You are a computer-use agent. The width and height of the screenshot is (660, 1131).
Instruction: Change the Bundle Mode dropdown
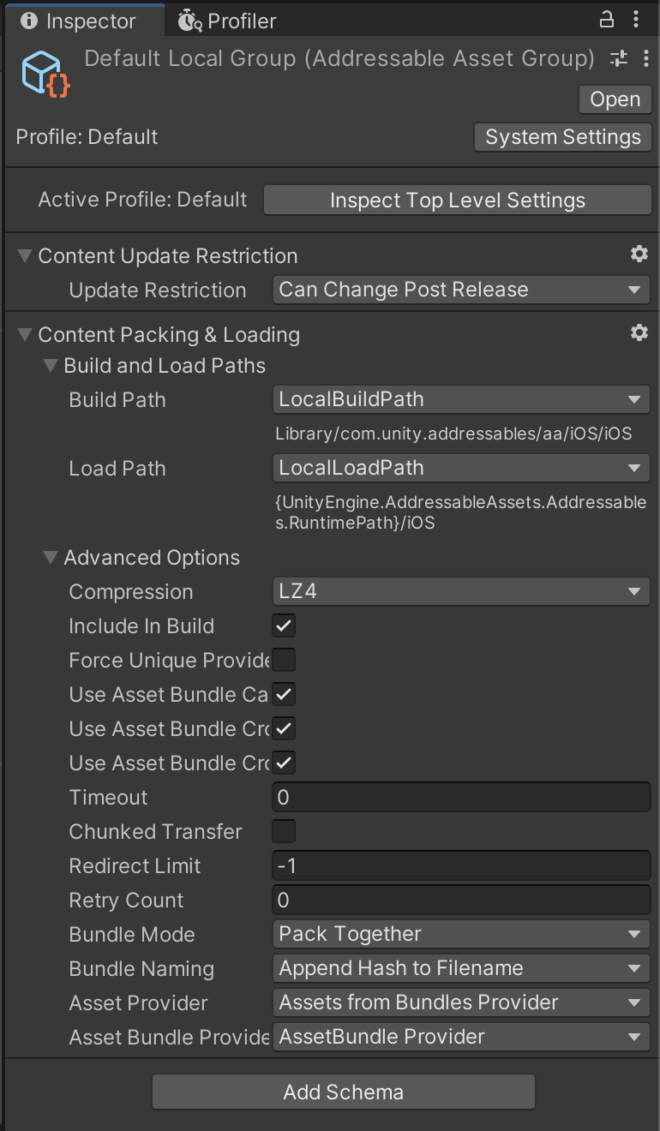[x=460, y=934]
